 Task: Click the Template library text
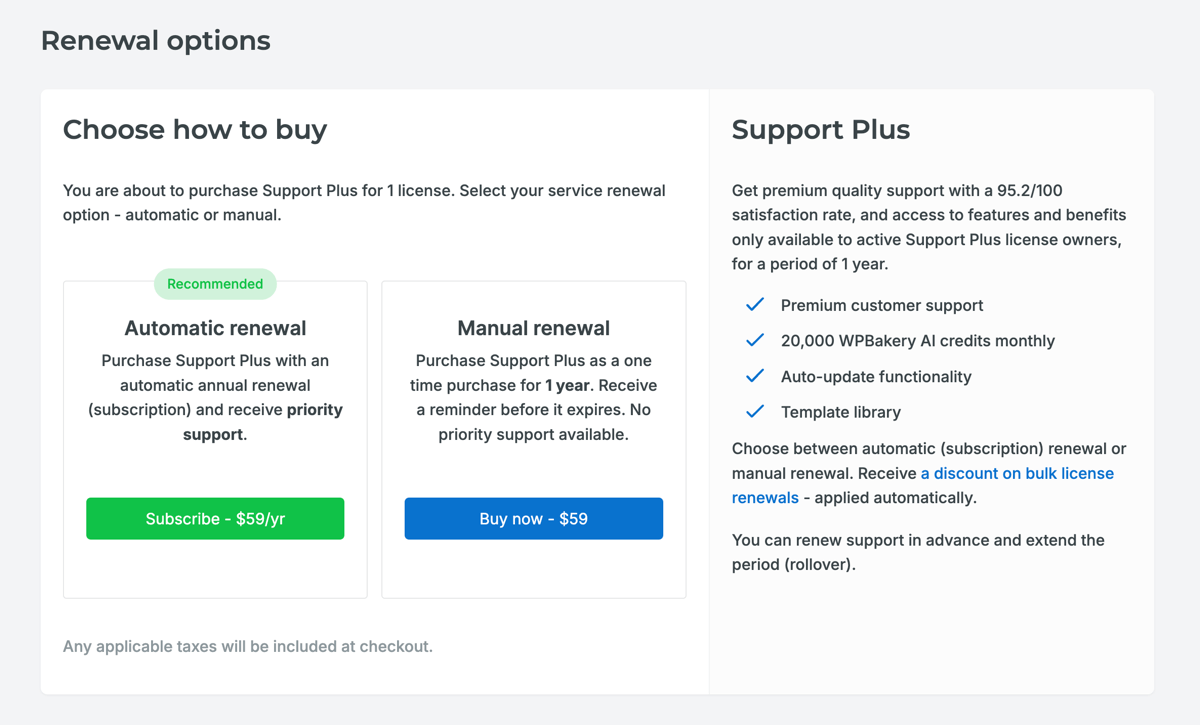pos(841,412)
